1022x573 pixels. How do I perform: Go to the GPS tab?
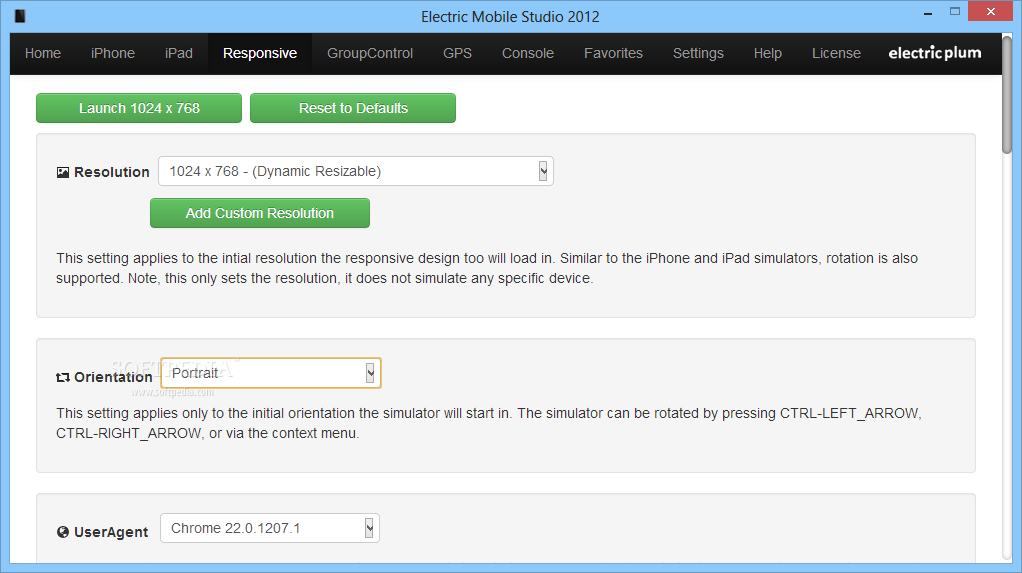pos(458,53)
